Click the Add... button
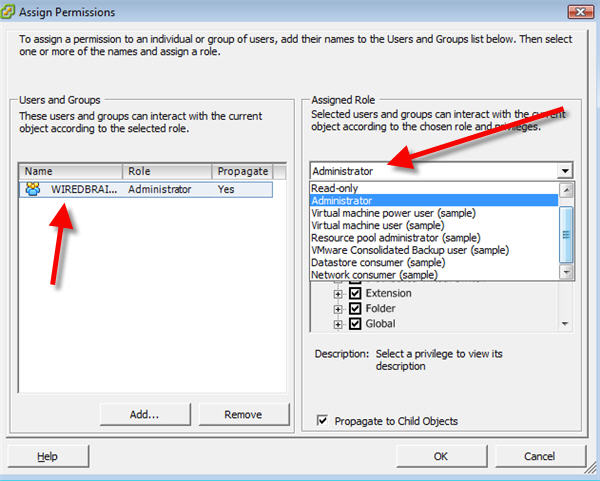 pos(144,414)
